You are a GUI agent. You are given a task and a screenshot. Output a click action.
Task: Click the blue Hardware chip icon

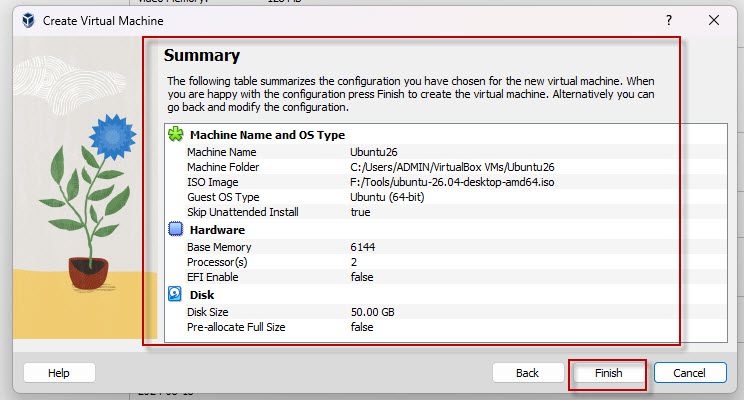(176, 229)
